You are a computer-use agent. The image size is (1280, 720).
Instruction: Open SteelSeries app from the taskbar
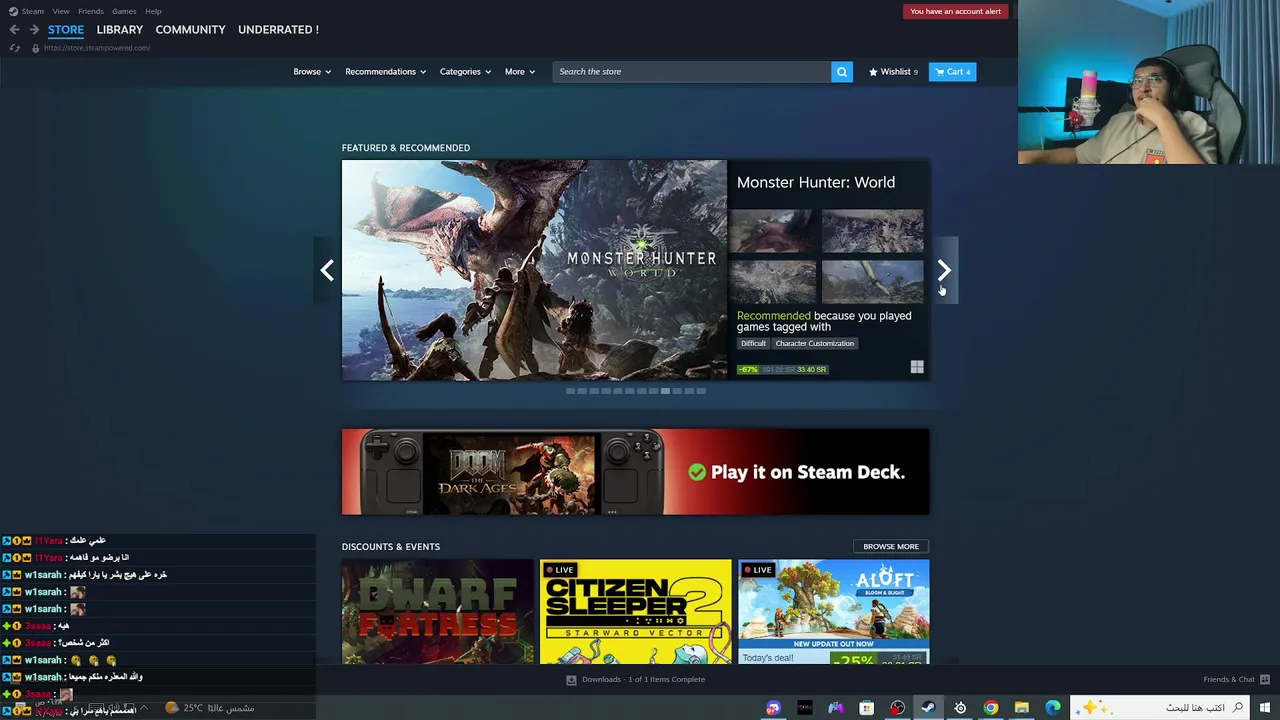[960, 708]
